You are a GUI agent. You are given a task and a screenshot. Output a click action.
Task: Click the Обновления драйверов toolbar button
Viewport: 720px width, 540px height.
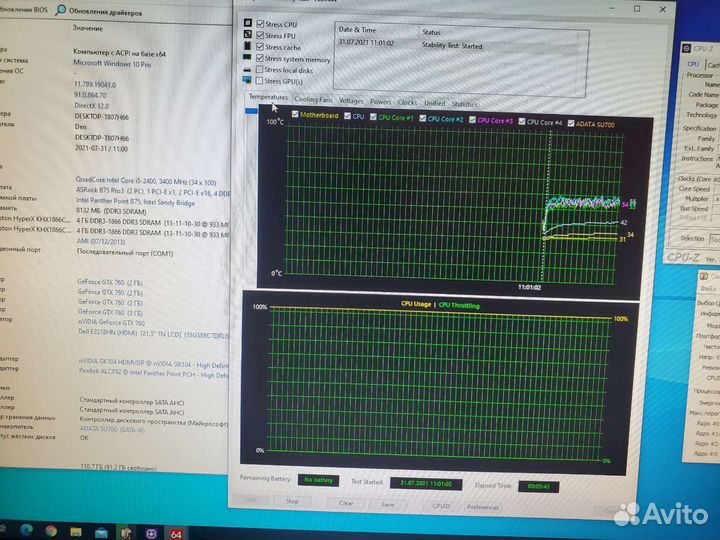(99, 11)
